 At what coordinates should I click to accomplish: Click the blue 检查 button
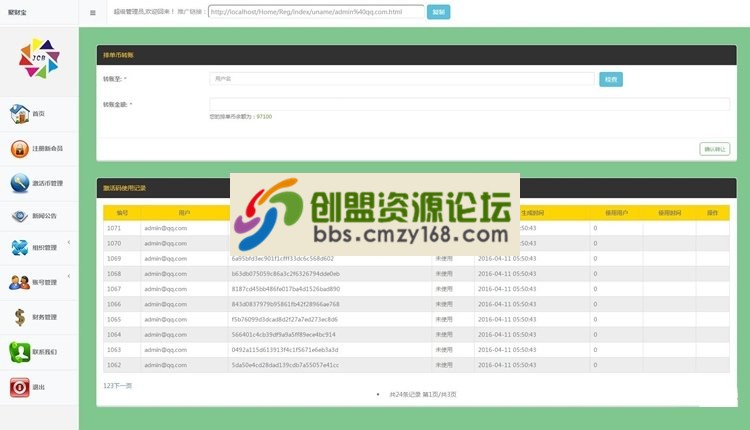(x=611, y=79)
